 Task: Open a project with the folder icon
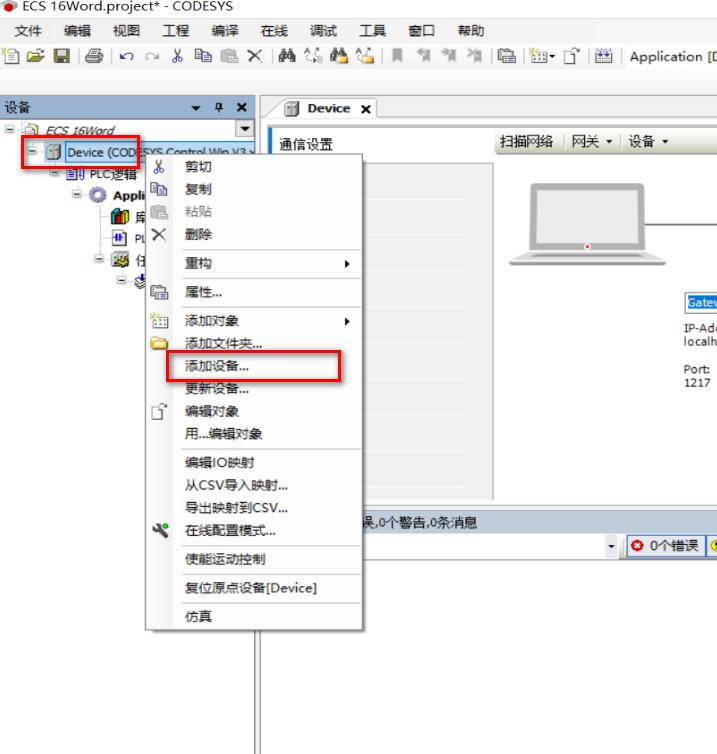coord(36,56)
